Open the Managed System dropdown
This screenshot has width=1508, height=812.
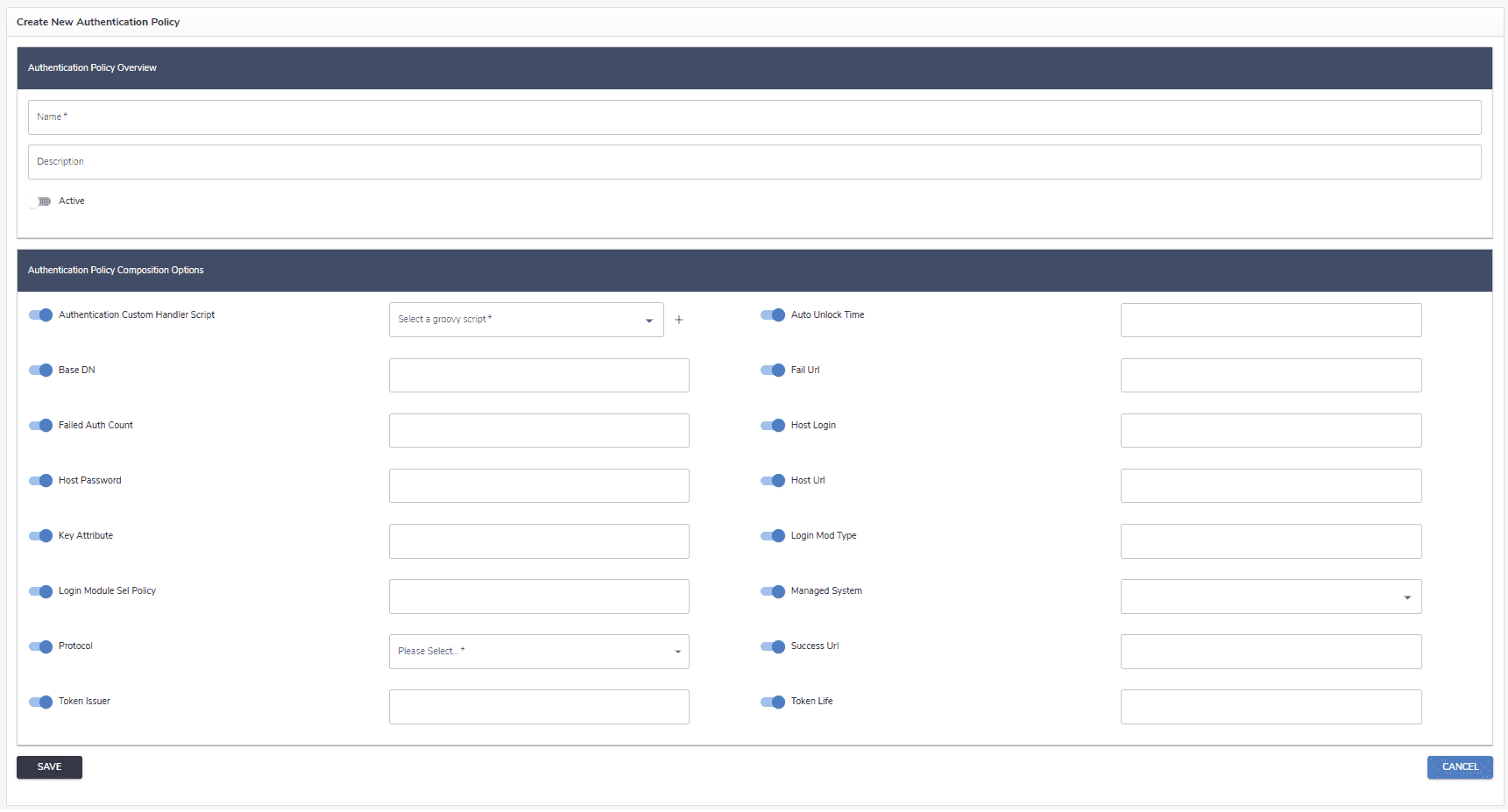(x=1271, y=597)
